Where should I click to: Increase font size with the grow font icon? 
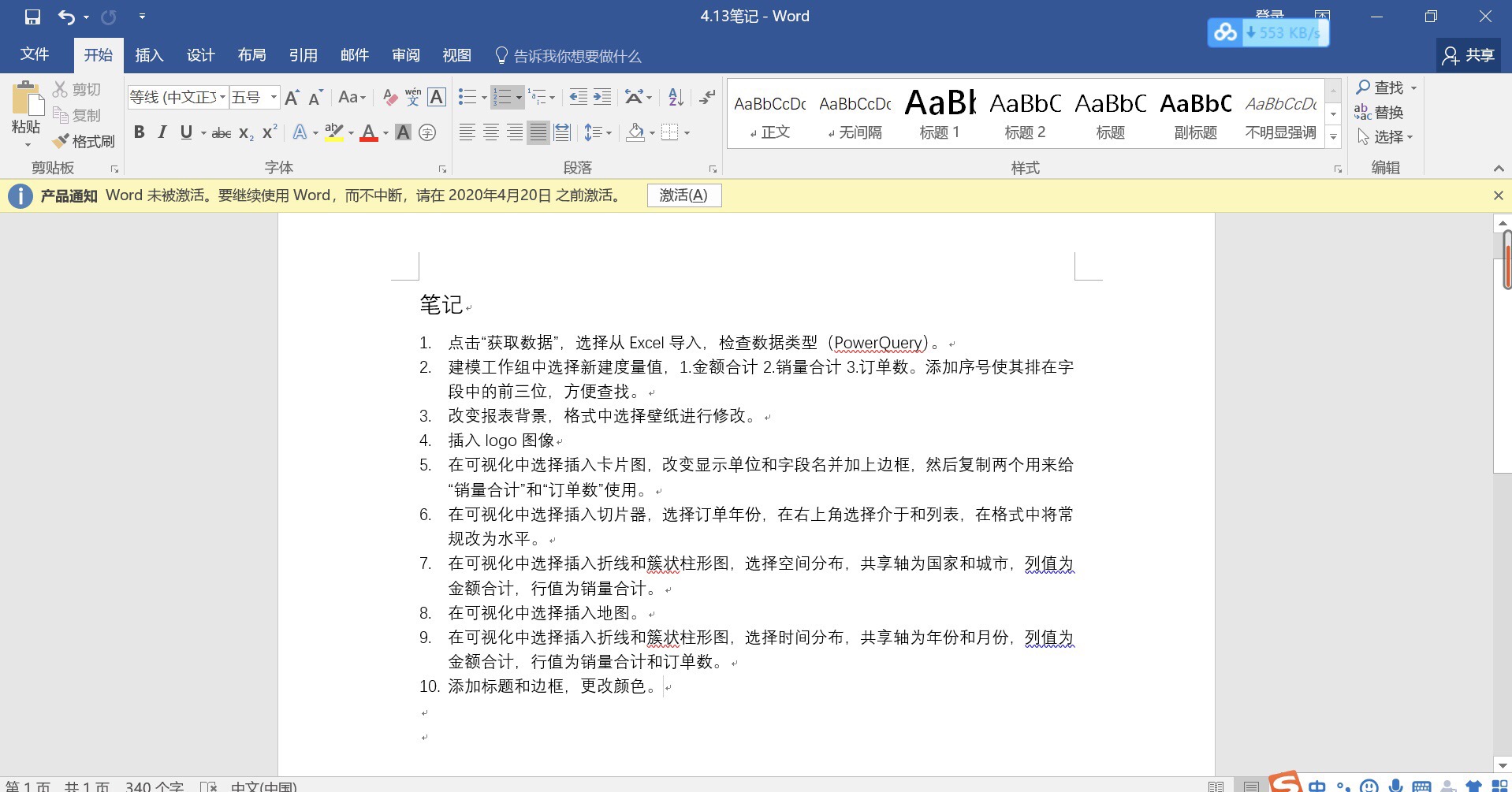coord(292,98)
